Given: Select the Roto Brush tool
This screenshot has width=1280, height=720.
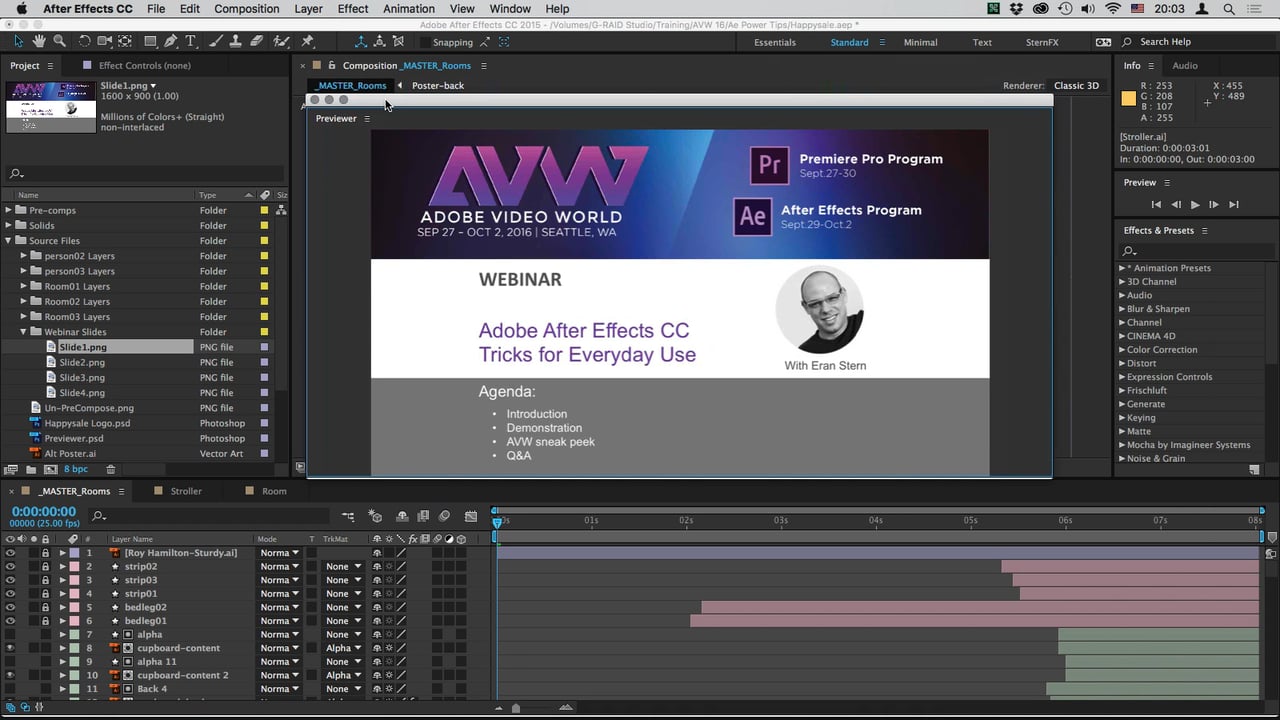Looking at the screenshot, I should tap(282, 42).
